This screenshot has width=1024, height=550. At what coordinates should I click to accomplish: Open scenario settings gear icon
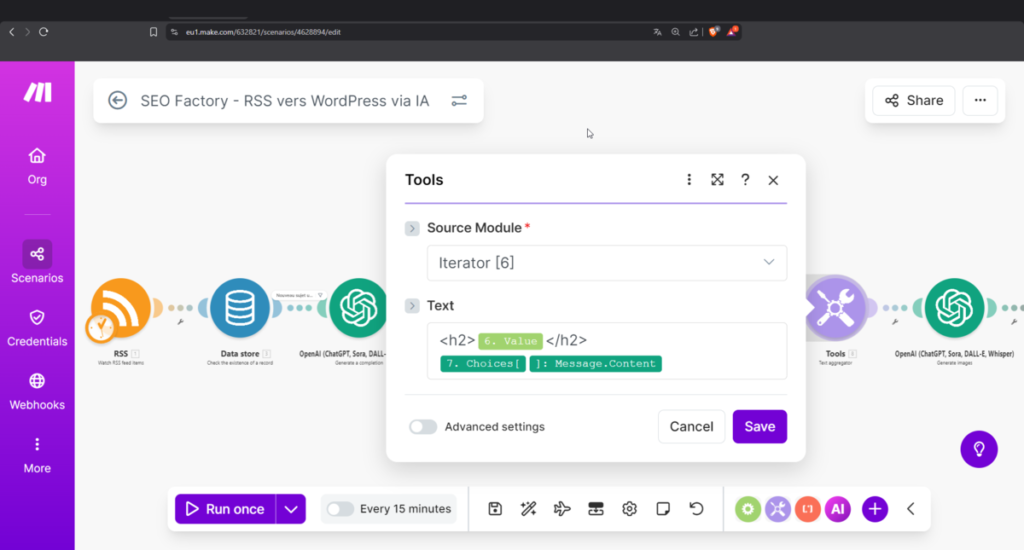coord(629,509)
